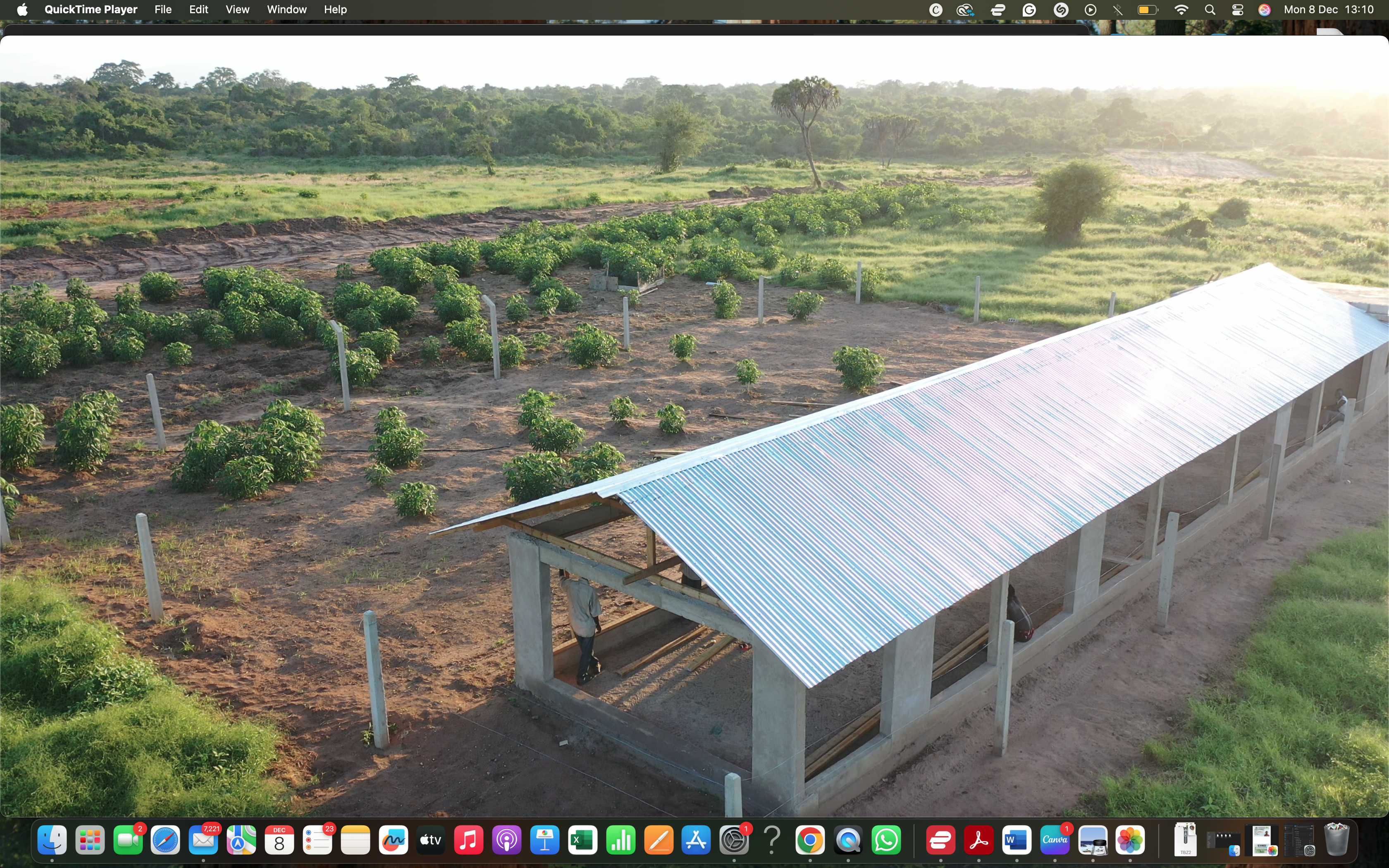Screen dimensions: 1389x868
Task: Click the disabled Bluetooth icon
Action: coord(1117,9)
